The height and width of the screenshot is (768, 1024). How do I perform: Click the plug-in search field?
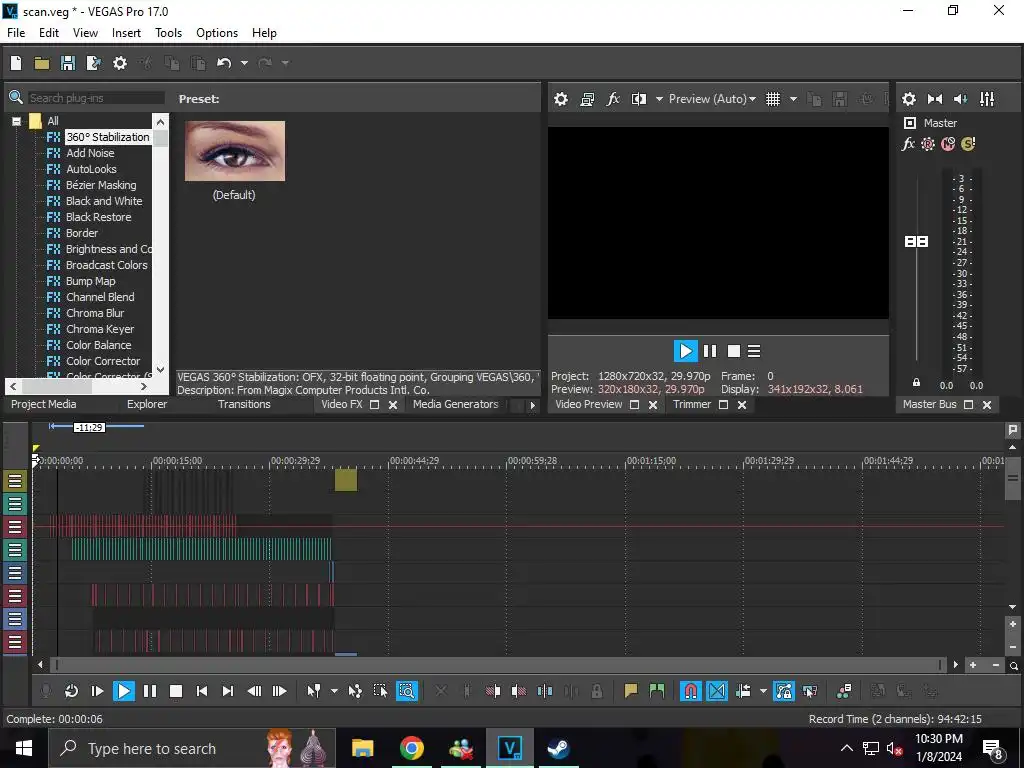click(x=97, y=98)
